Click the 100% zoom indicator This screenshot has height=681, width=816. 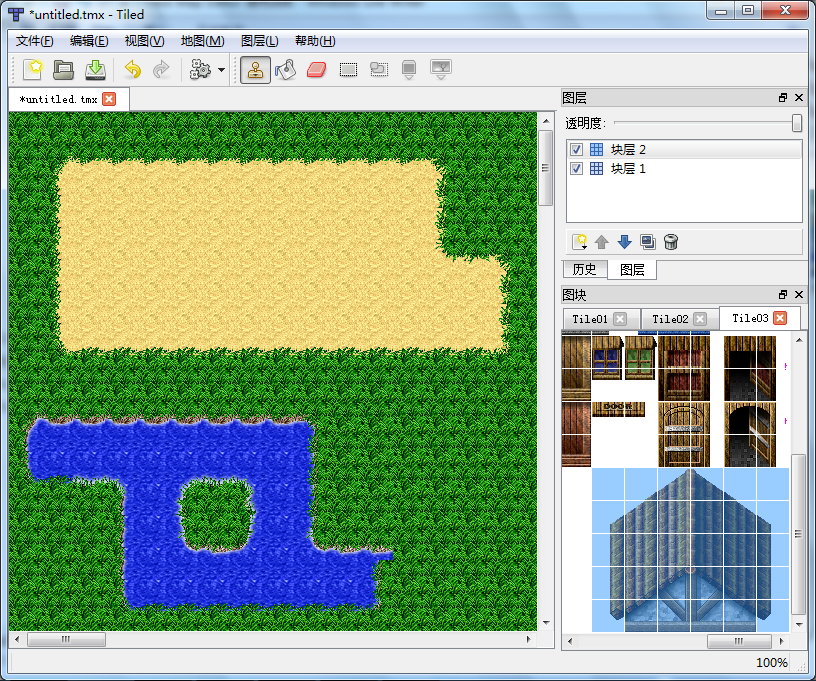[772, 662]
